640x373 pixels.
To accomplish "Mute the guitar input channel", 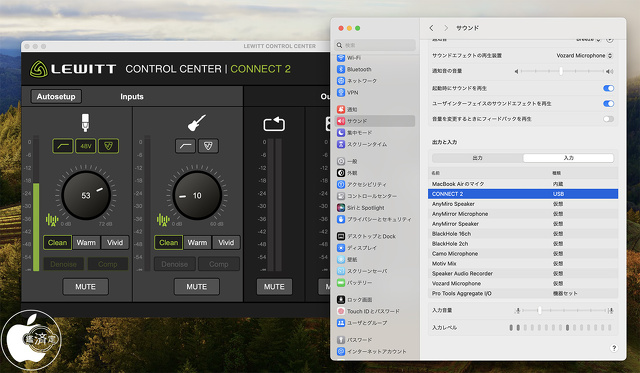I will click(196, 286).
